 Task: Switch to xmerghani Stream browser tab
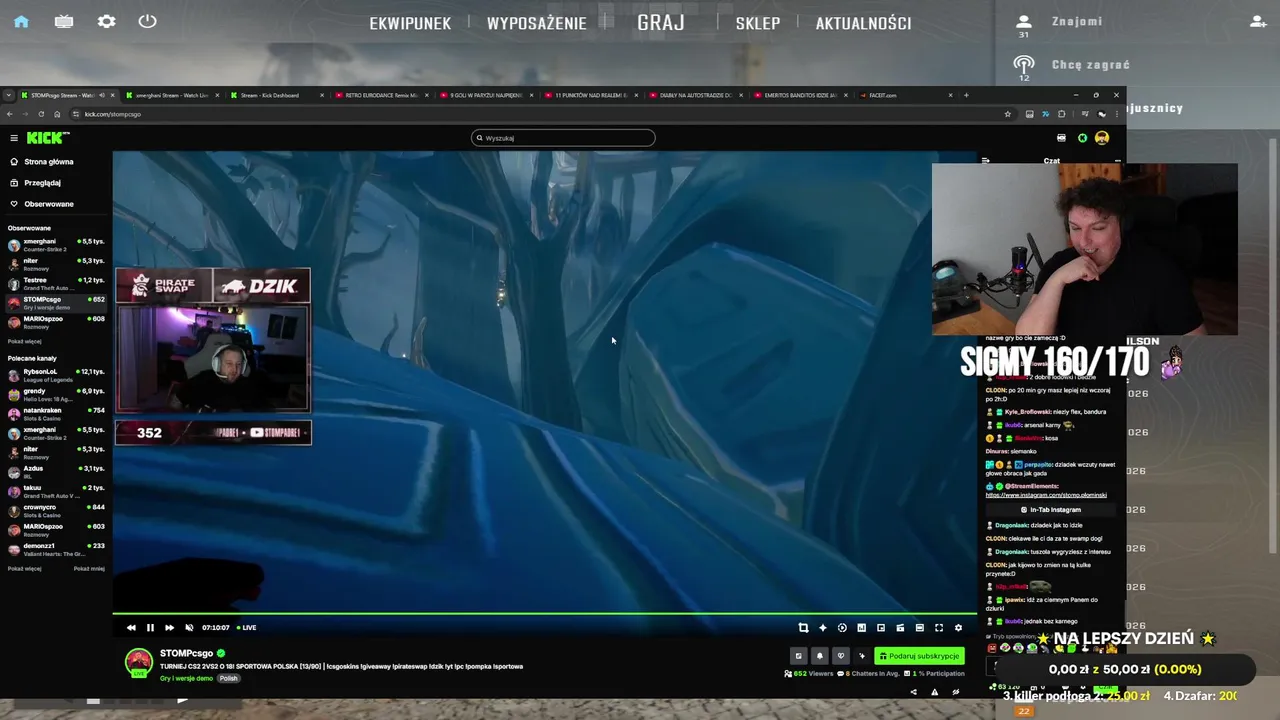click(171, 95)
